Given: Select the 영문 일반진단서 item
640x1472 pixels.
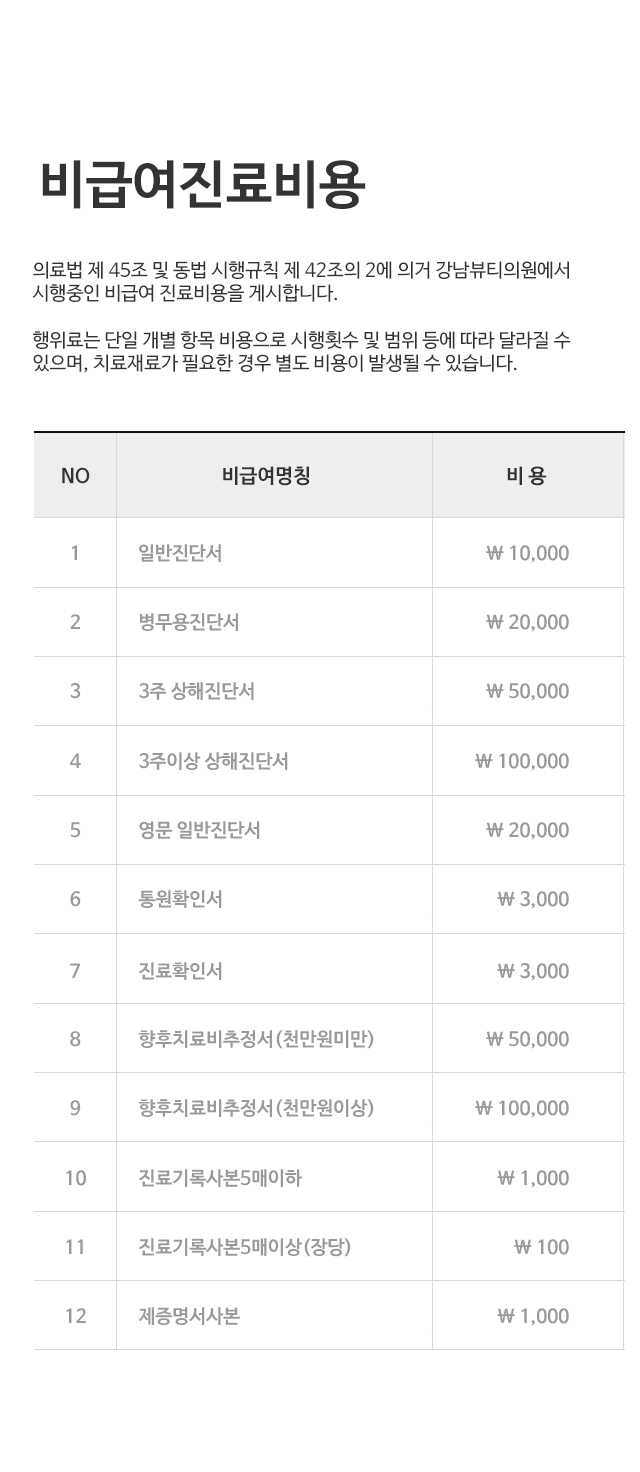Looking at the screenshot, I should pos(200,830).
